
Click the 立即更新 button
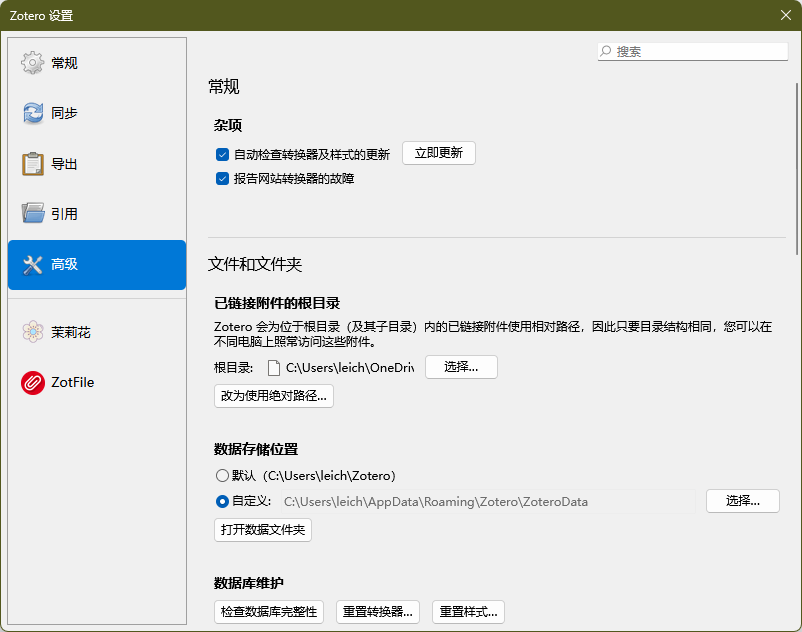(x=439, y=153)
